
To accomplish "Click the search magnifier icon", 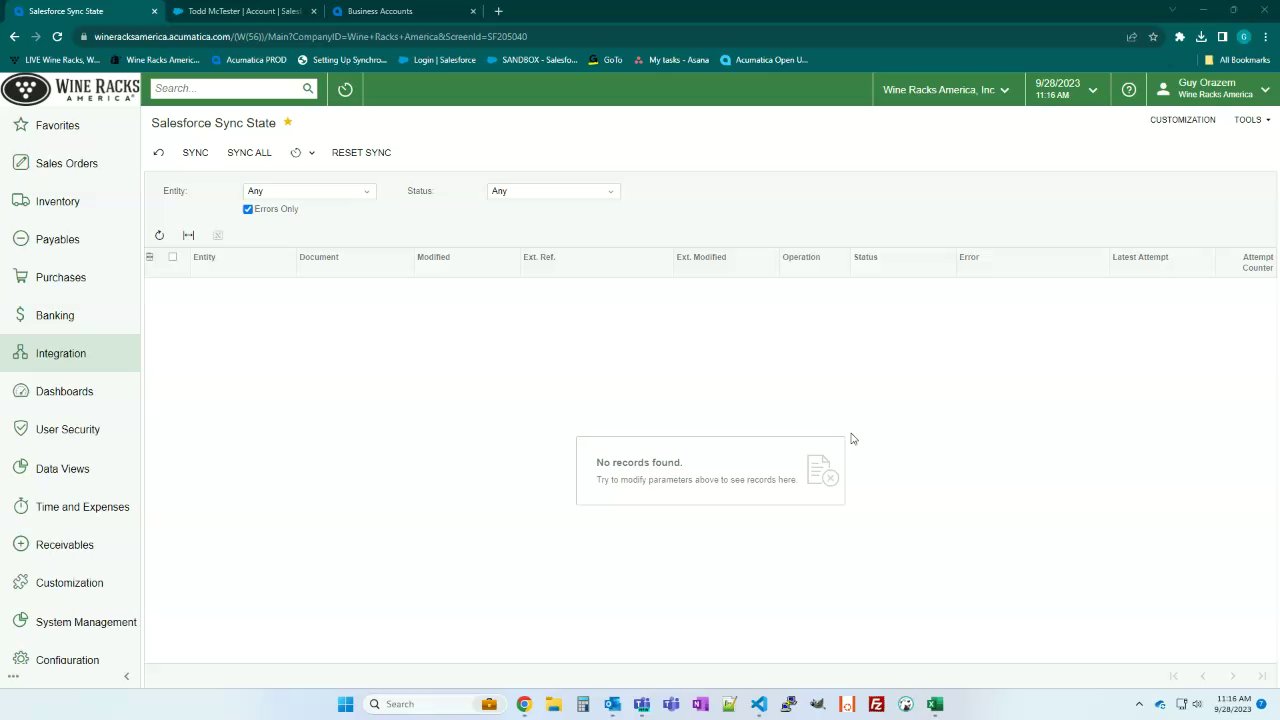I will [x=308, y=88].
